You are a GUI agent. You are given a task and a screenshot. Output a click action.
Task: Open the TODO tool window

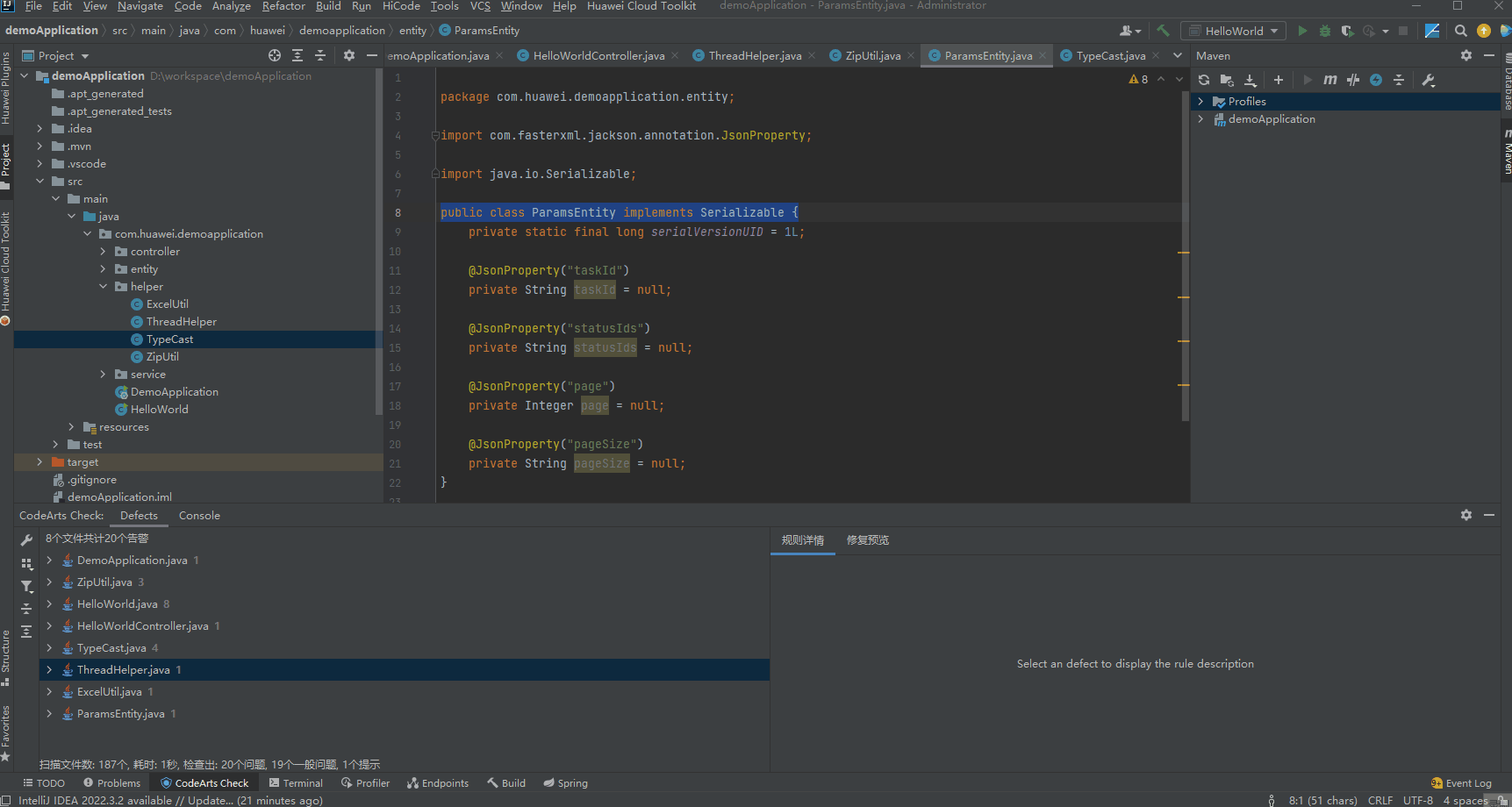44,783
